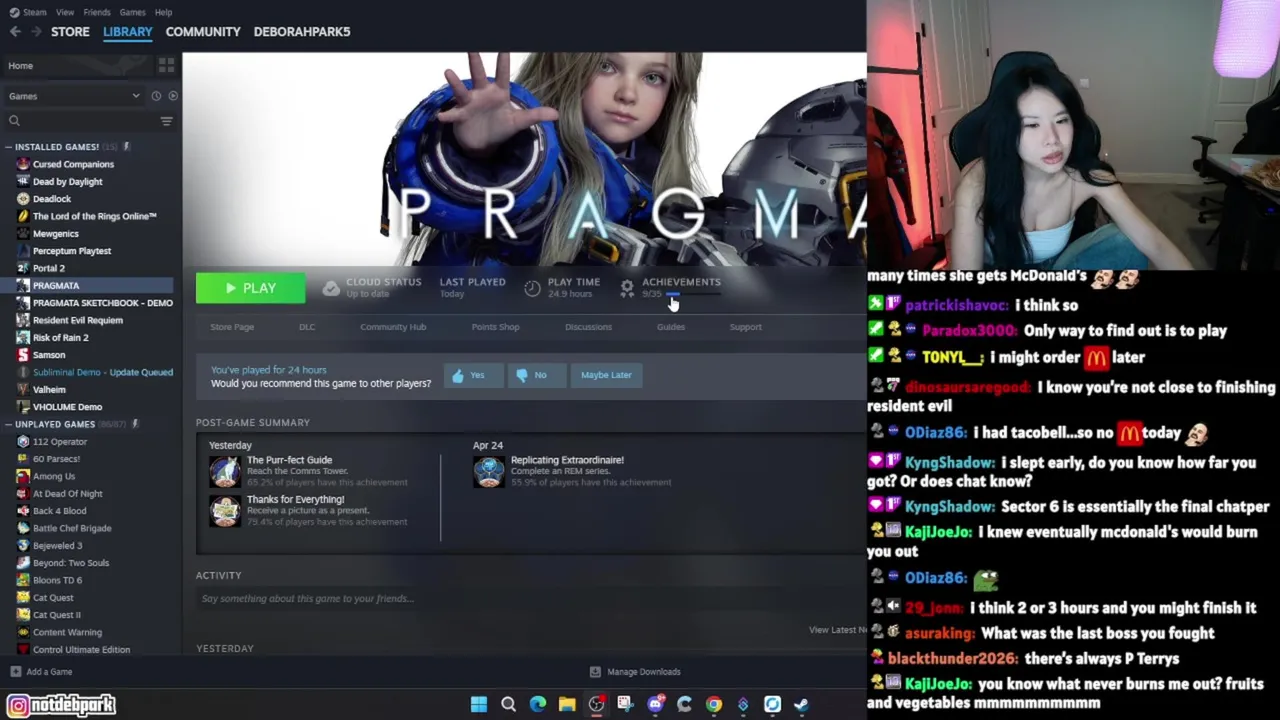The image size is (1280, 720).
Task: Open recent activity clock filter
Action: point(156,96)
